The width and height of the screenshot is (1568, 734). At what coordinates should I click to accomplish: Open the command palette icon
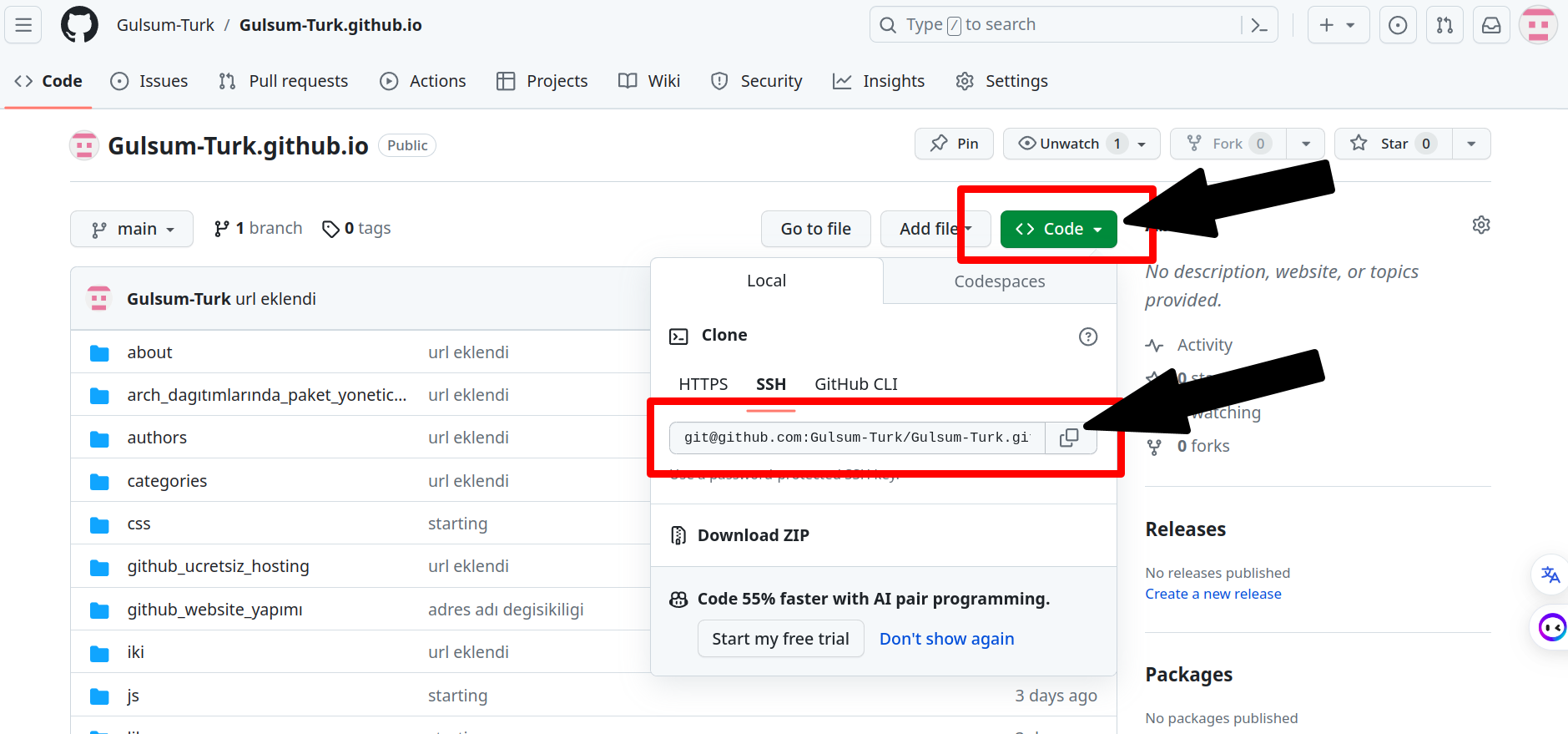coord(1259,25)
